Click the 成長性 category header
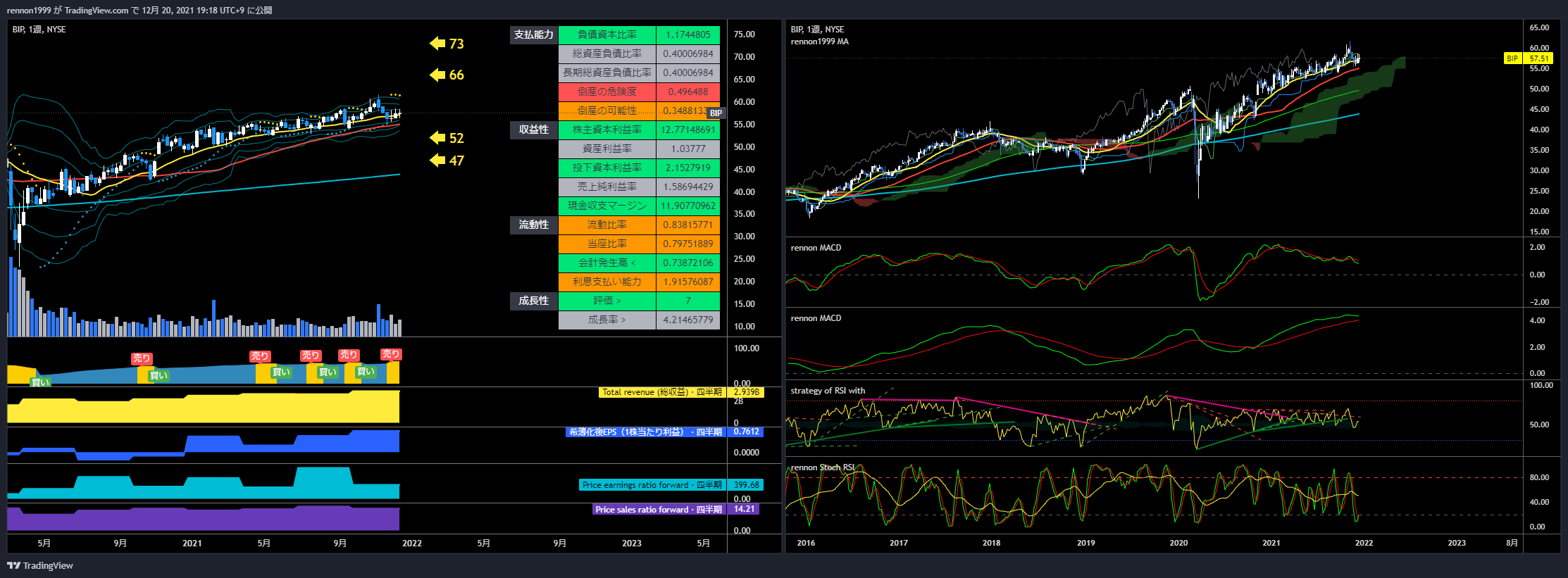 coord(534,301)
